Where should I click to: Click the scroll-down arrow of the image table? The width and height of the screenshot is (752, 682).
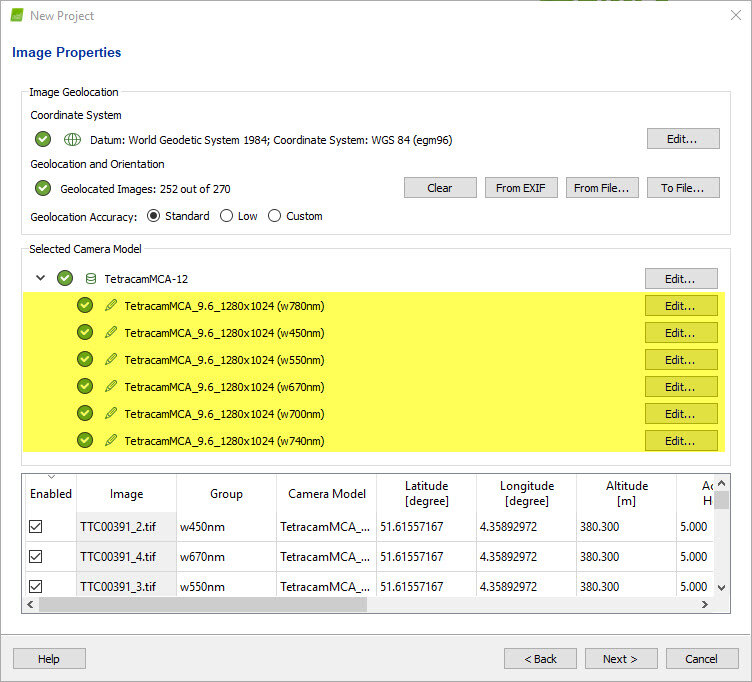coord(720,587)
